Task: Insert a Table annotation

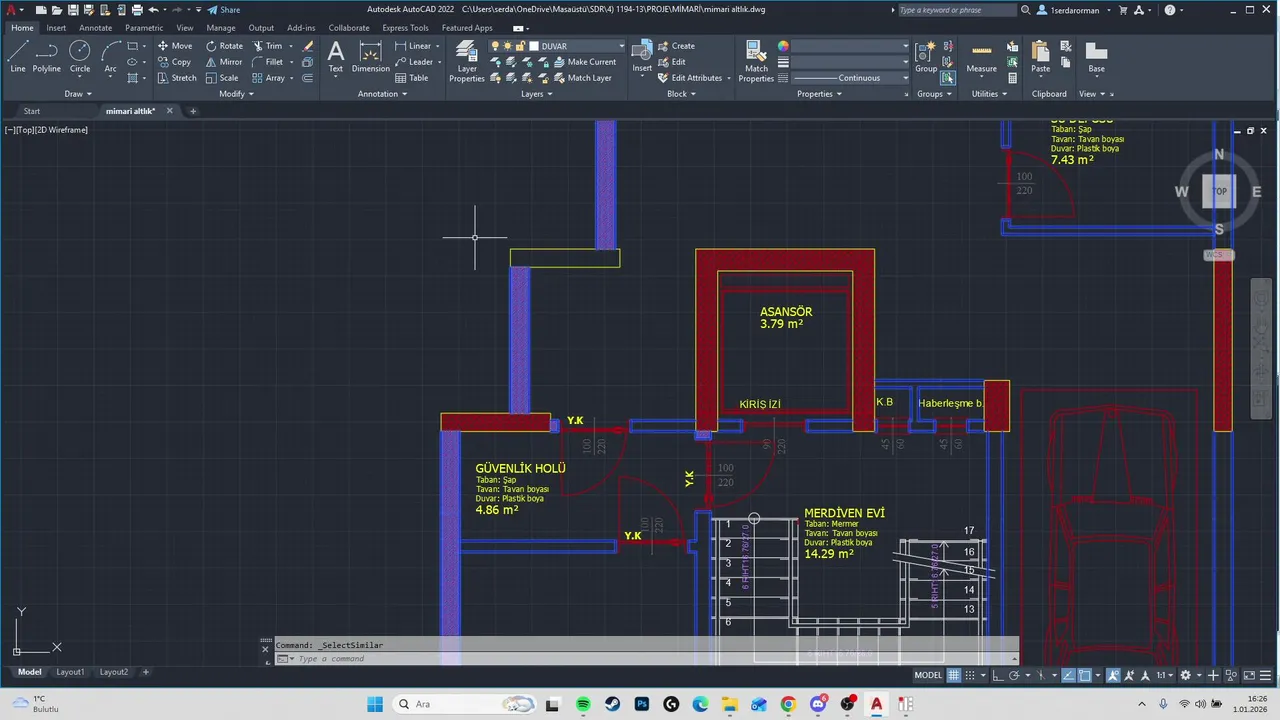Action: [x=412, y=78]
